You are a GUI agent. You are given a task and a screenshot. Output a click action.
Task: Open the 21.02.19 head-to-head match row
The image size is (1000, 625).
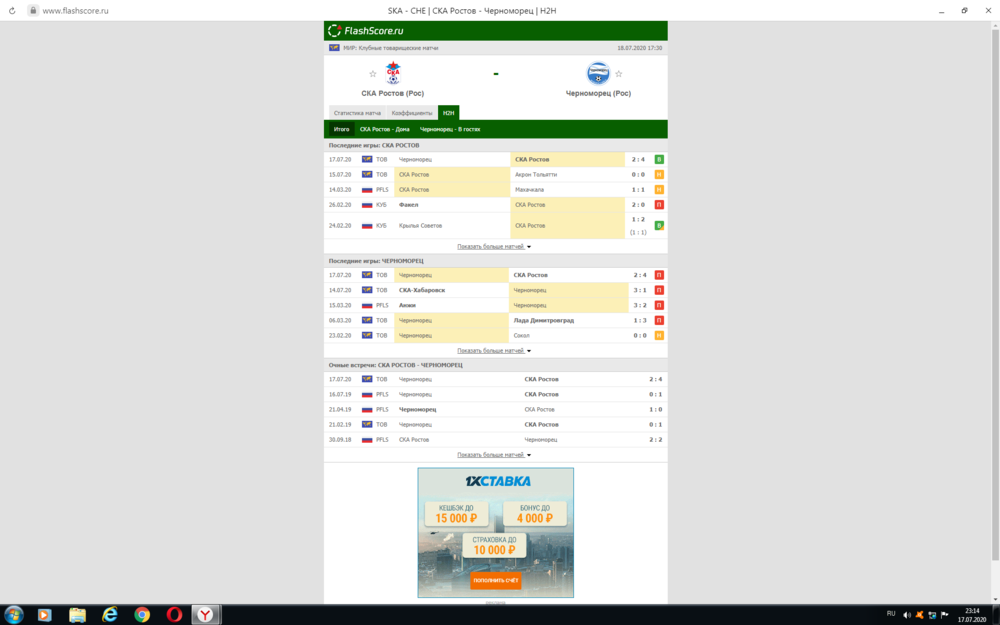(496, 425)
